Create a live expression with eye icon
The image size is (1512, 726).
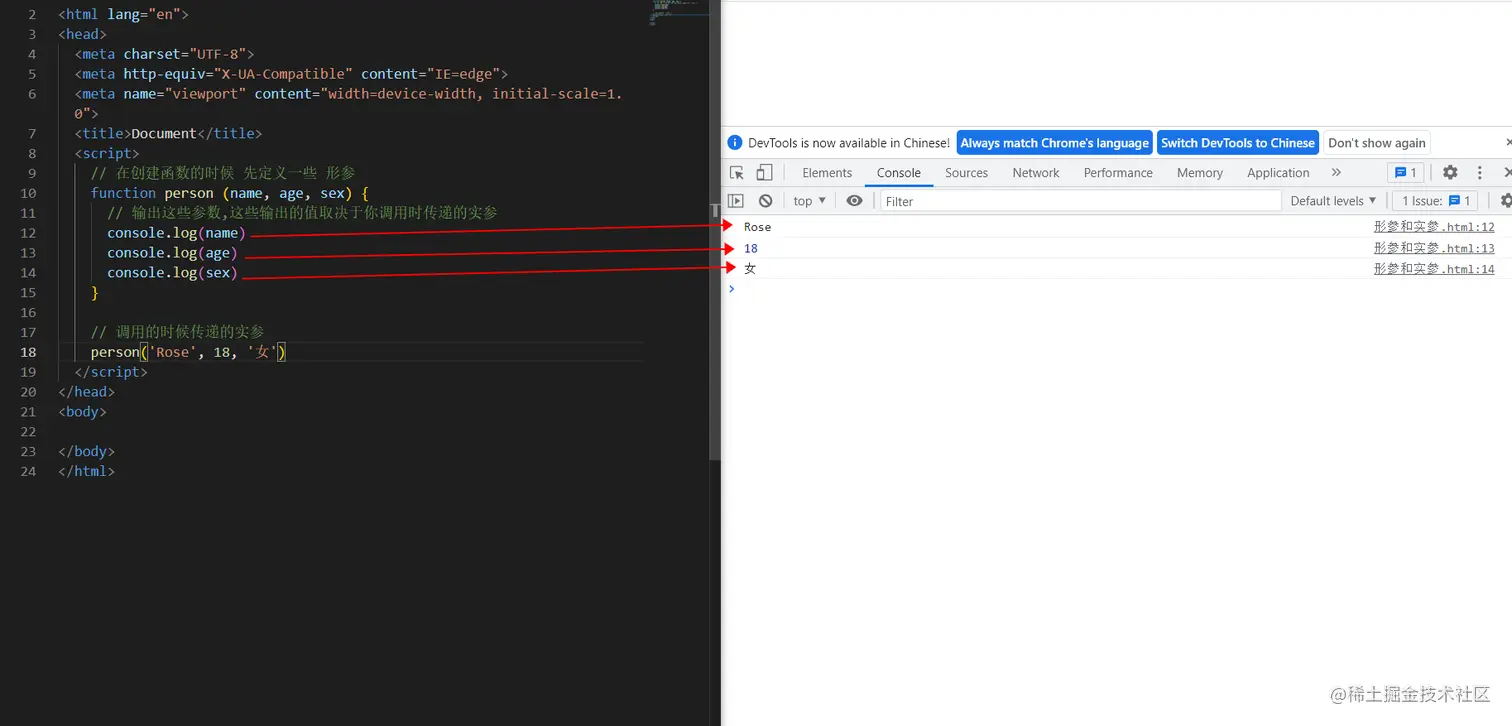[x=854, y=201]
